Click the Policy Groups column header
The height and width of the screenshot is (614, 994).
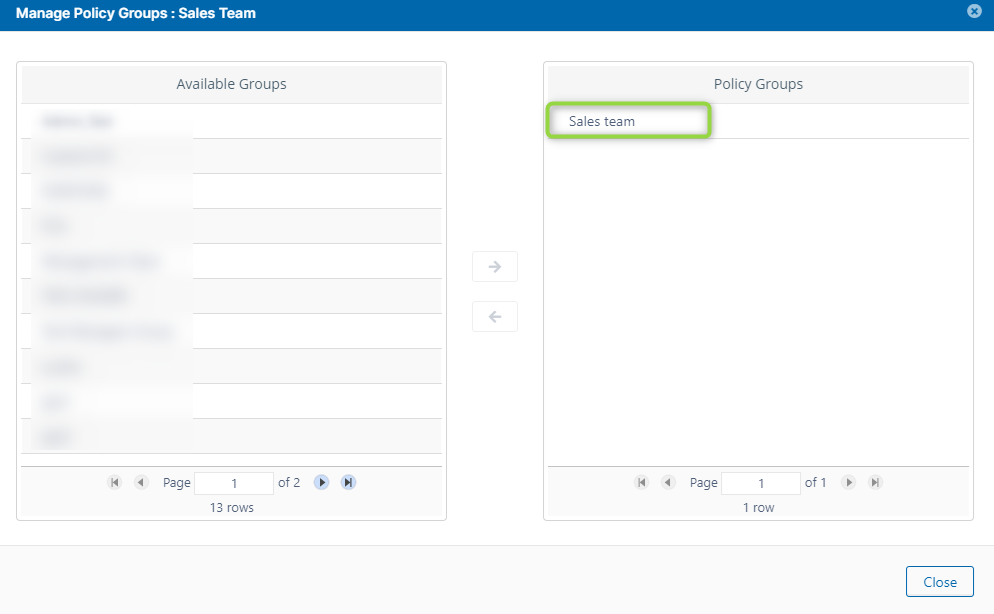click(758, 84)
